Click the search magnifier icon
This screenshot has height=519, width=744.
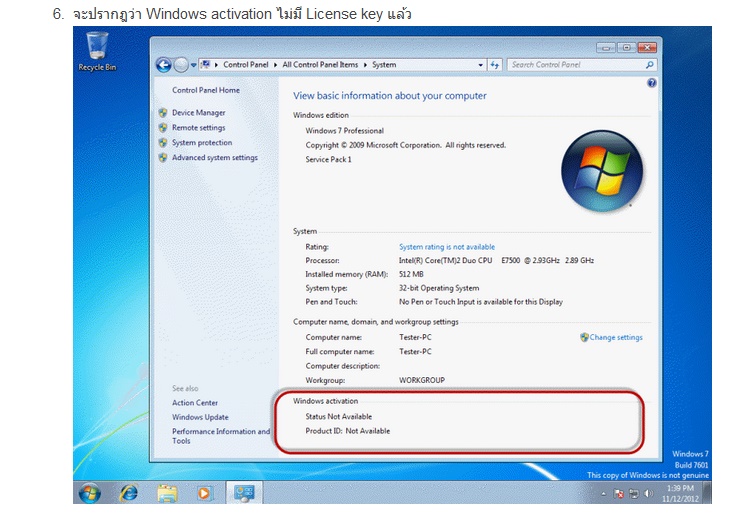click(x=650, y=65)
